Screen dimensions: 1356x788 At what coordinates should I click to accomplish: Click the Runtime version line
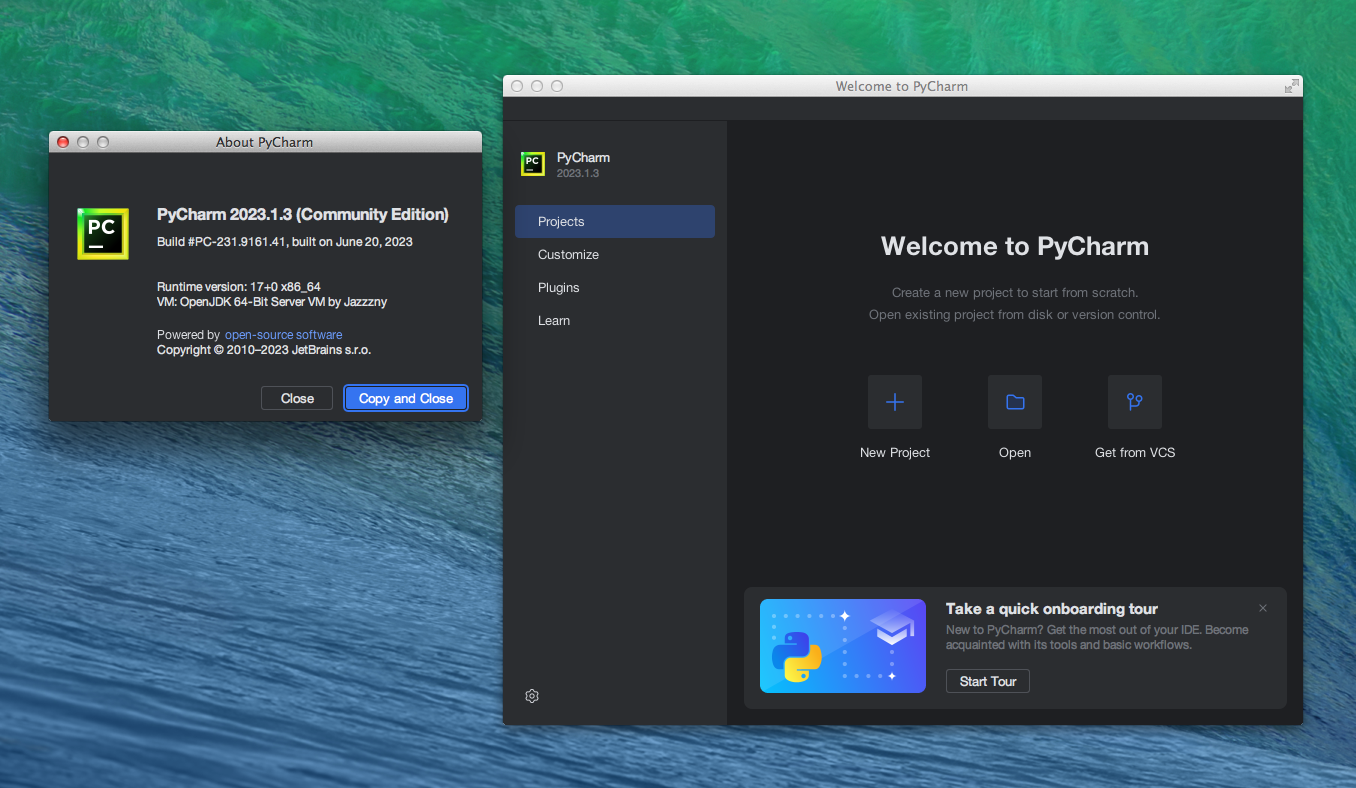pyautogui.click(x=239, y=287)
